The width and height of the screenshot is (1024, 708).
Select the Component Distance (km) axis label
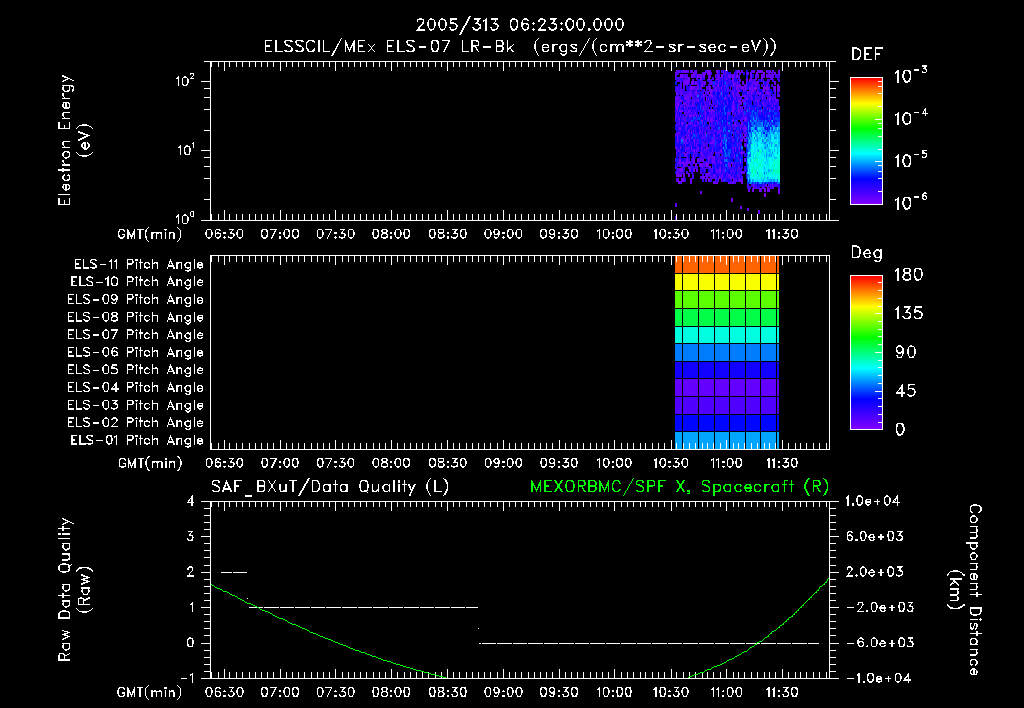point(965,590)
